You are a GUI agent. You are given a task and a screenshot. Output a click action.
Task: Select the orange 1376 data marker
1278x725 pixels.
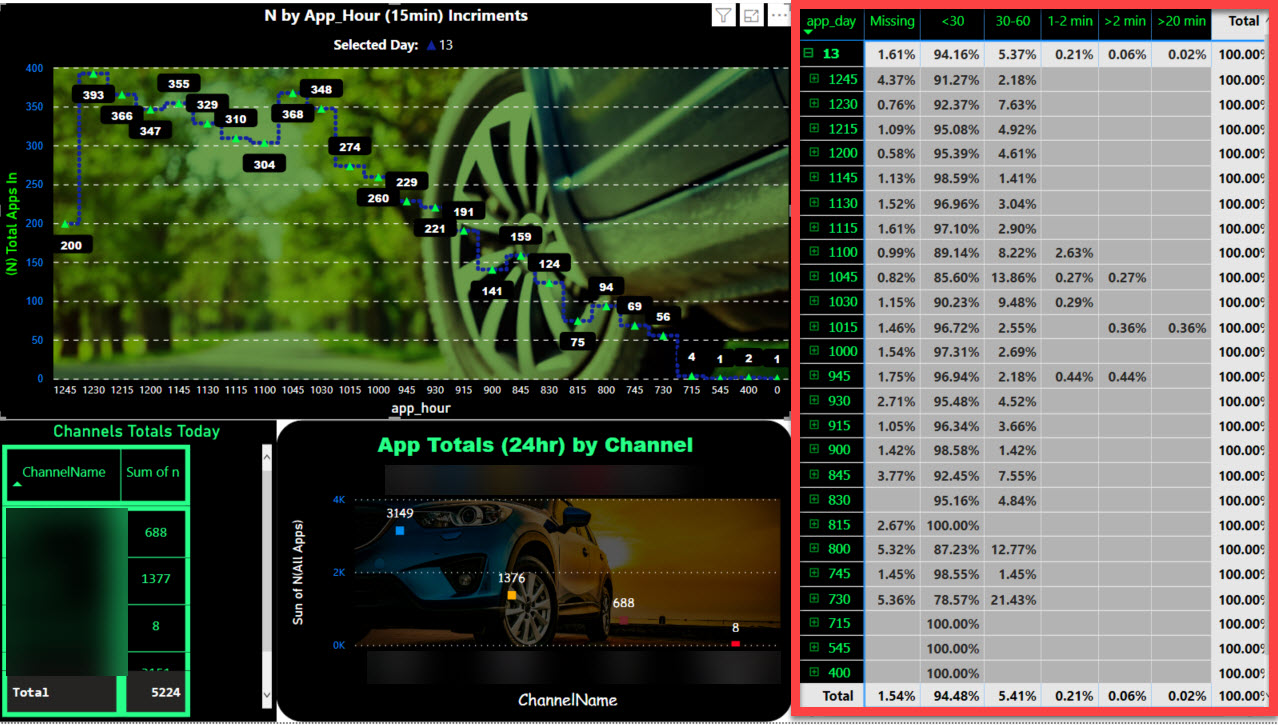point(512,595)
